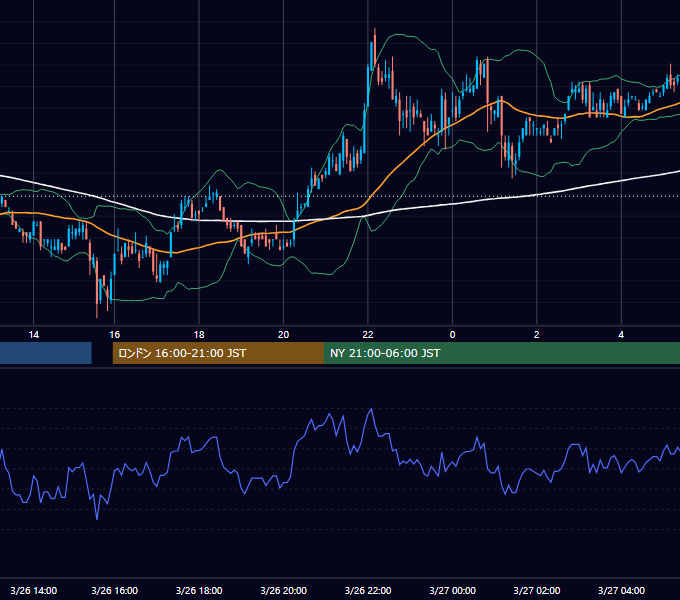Viewport: 680px width, 600px height.
Task: Click hour label 20 on price chart axis
Action: tap(283, 335)
